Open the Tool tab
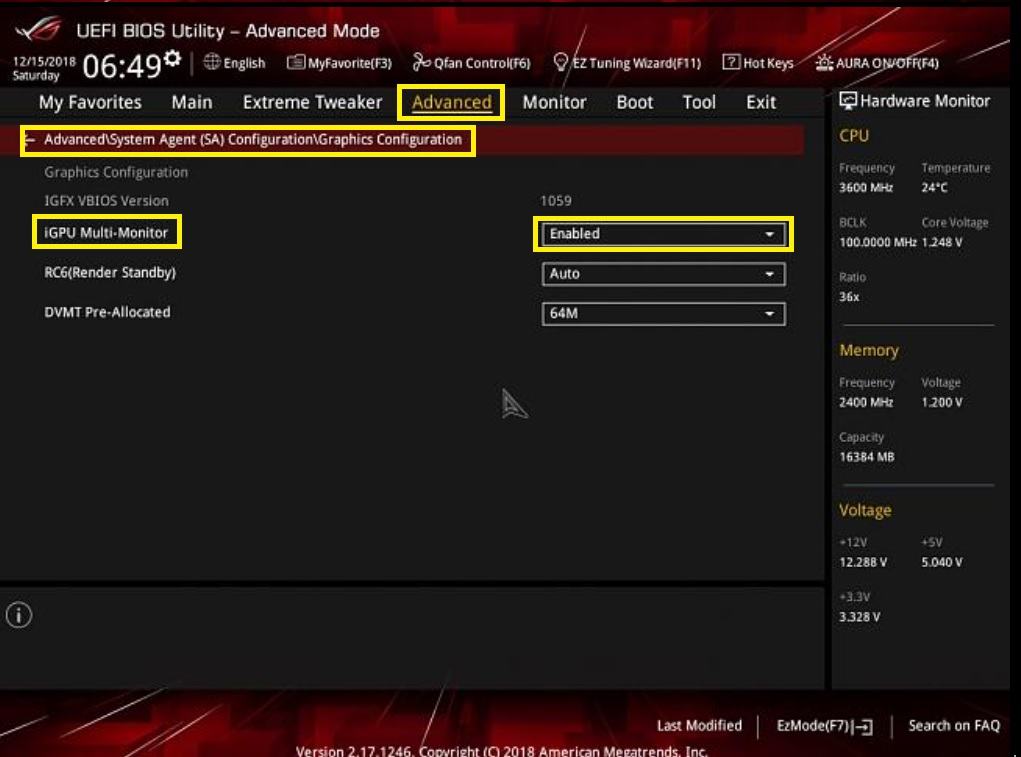Image resolution: width=1021 pixels, height=757 pixels. point(699,102)
